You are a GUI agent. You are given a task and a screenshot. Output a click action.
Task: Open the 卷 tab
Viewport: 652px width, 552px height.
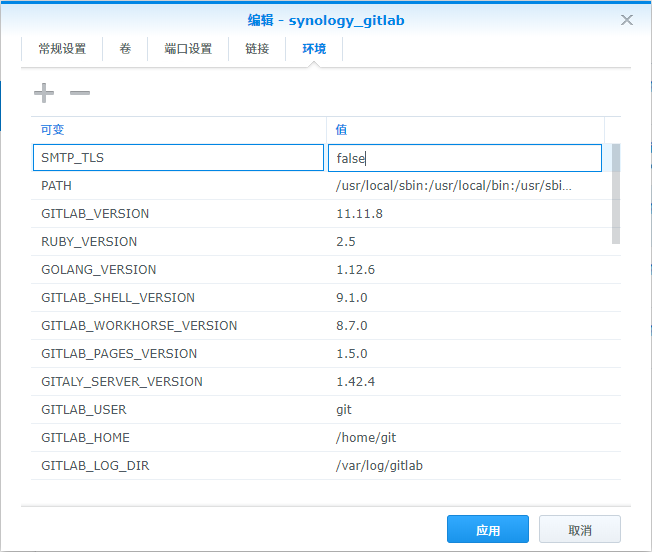[x=125, y=49]
